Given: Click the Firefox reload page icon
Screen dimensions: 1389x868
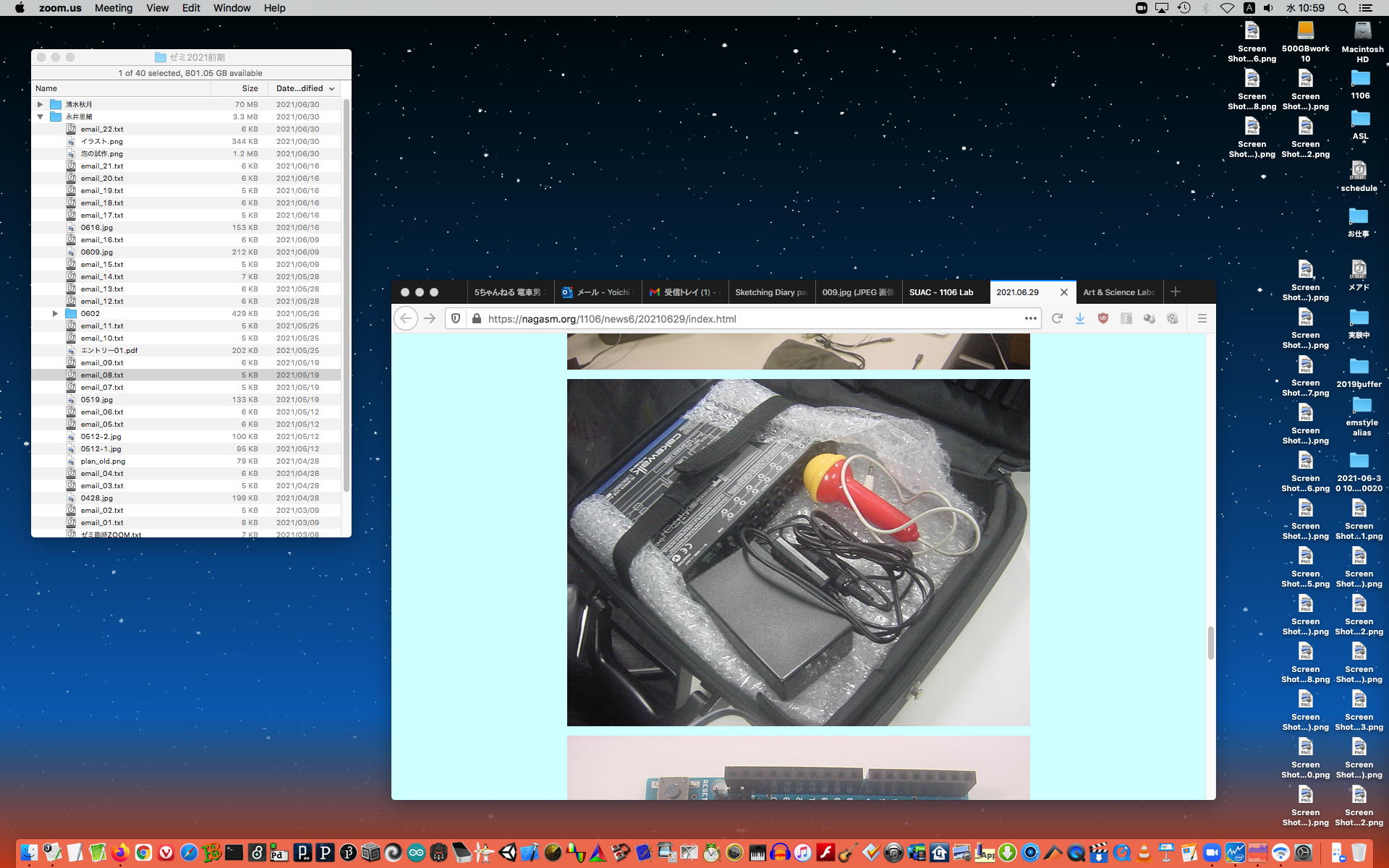Looking at the screenshot, I should [x=1057, y=318].
